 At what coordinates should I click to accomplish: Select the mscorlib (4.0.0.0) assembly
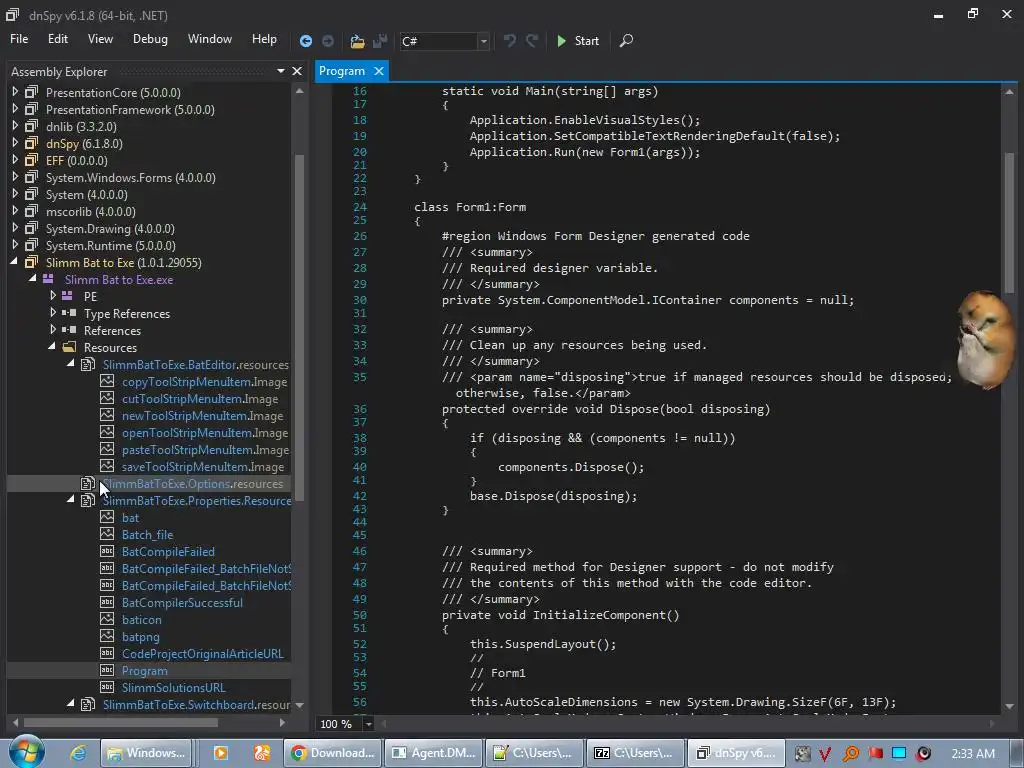point(91,212)
